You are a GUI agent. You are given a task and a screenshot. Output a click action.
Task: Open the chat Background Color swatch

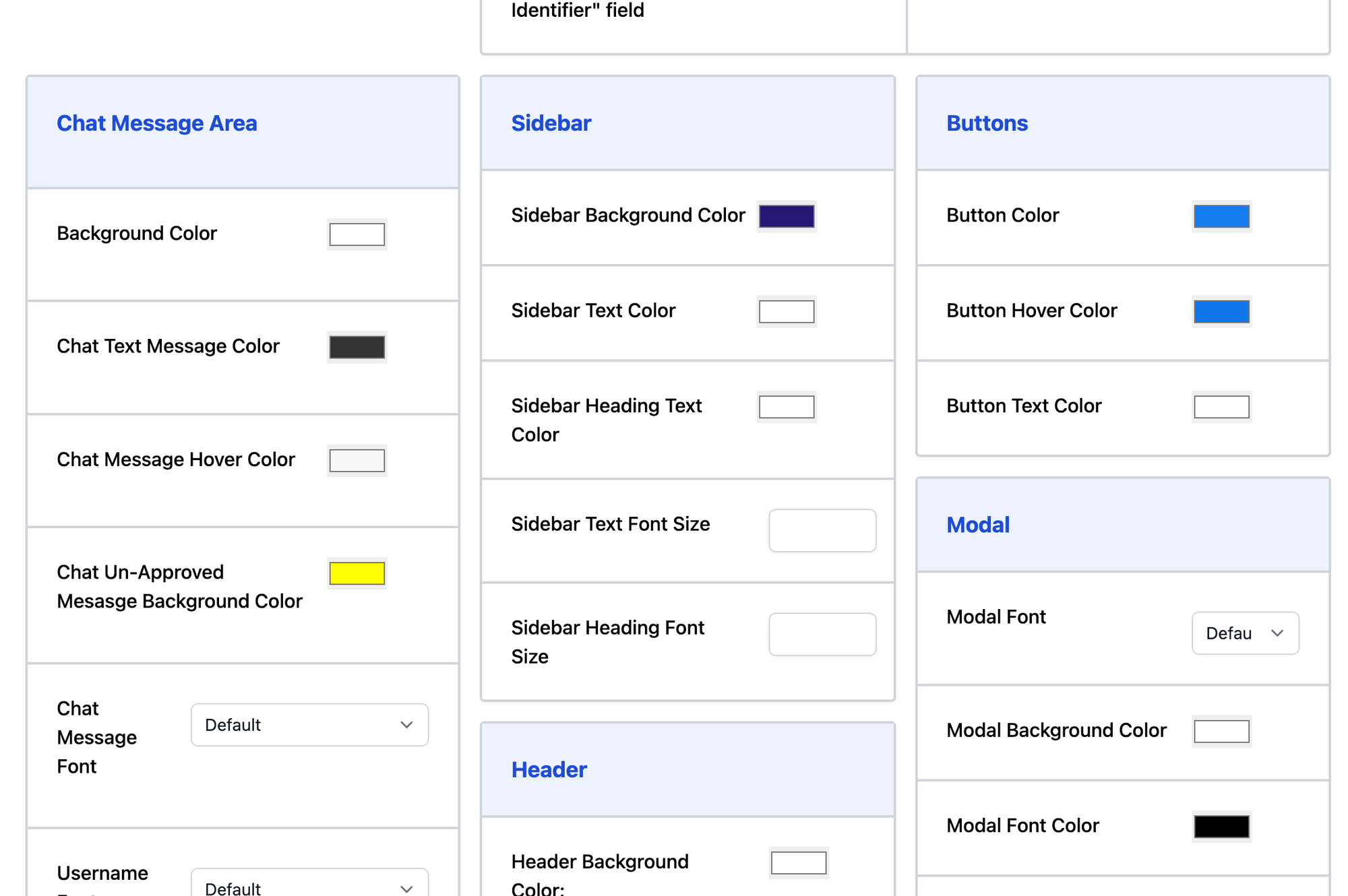pos(357,234)
